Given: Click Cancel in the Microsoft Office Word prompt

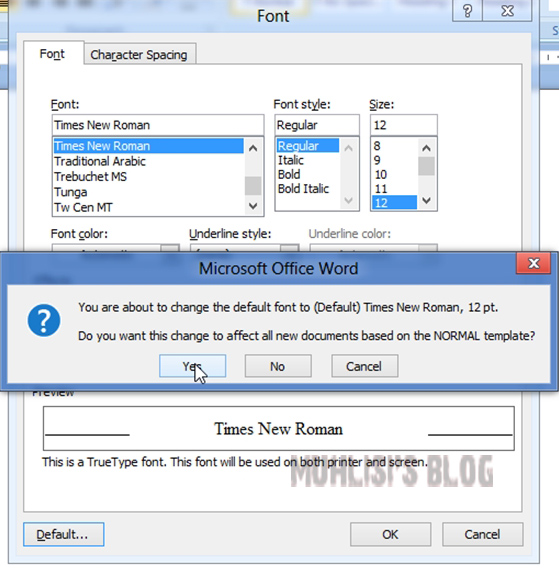Looking at the screenshot, I should (364, 366).
